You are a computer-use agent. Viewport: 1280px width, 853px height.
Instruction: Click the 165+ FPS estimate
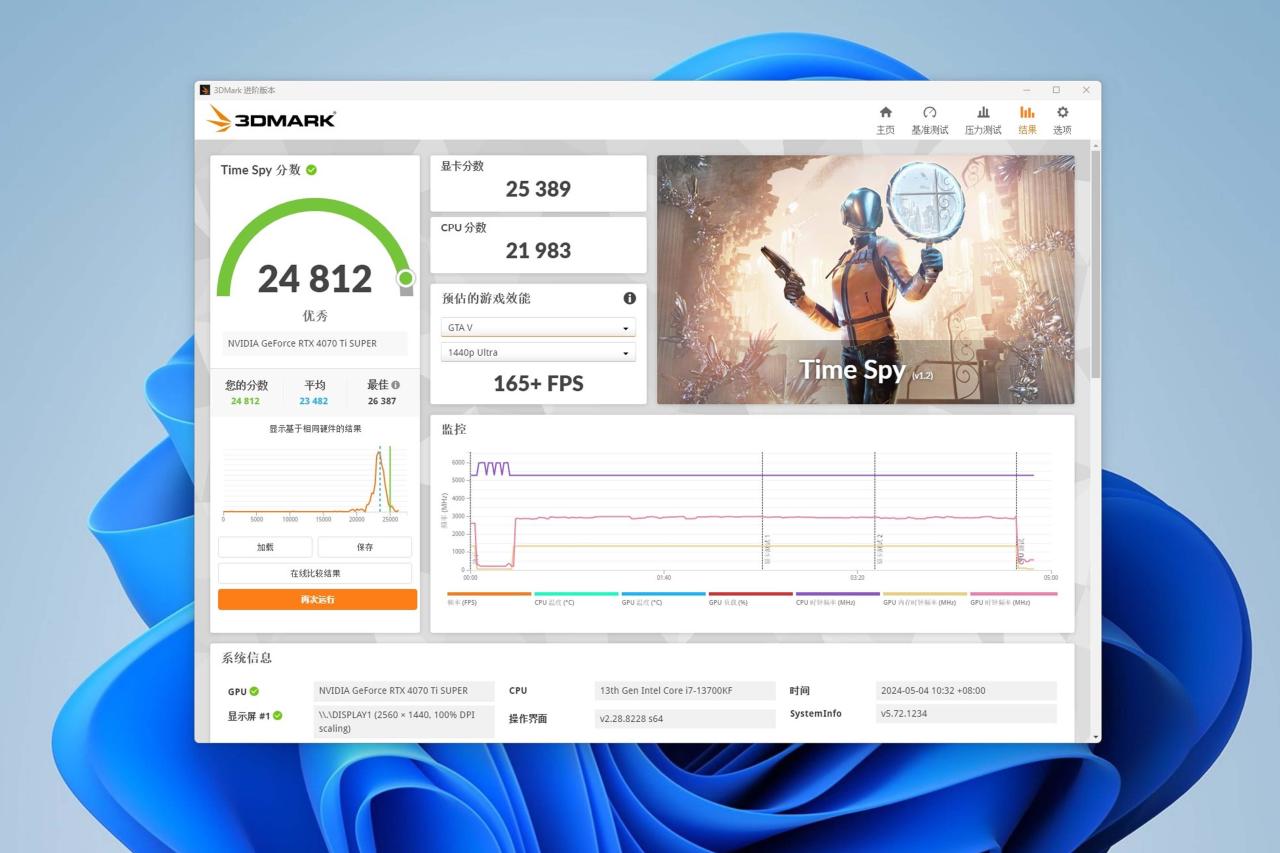tap(538, 384)
